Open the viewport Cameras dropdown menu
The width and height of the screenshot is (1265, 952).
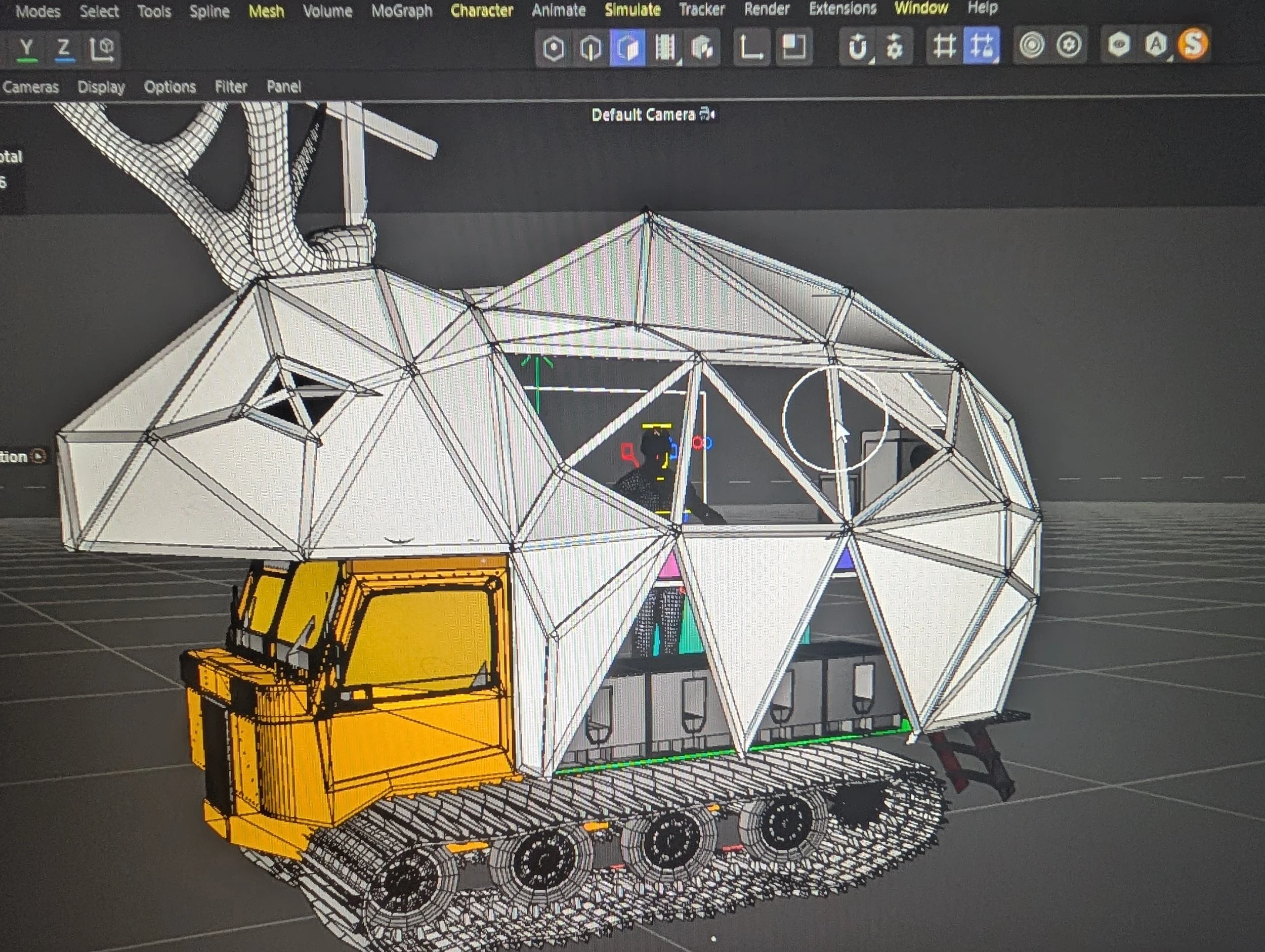(x=30, y=87)
